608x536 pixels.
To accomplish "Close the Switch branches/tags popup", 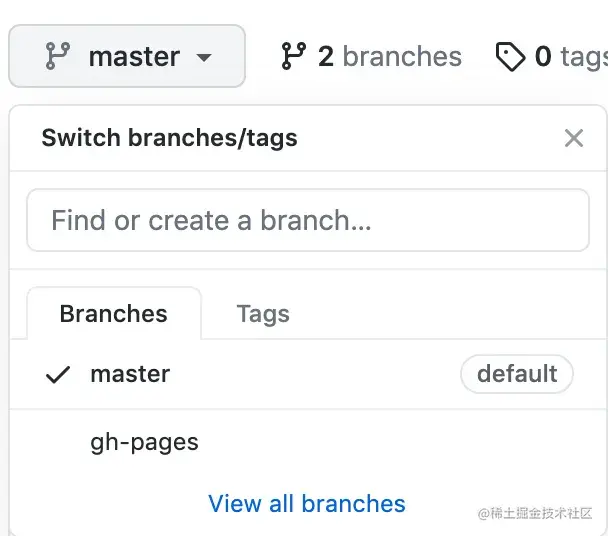I will coord(573,138).
